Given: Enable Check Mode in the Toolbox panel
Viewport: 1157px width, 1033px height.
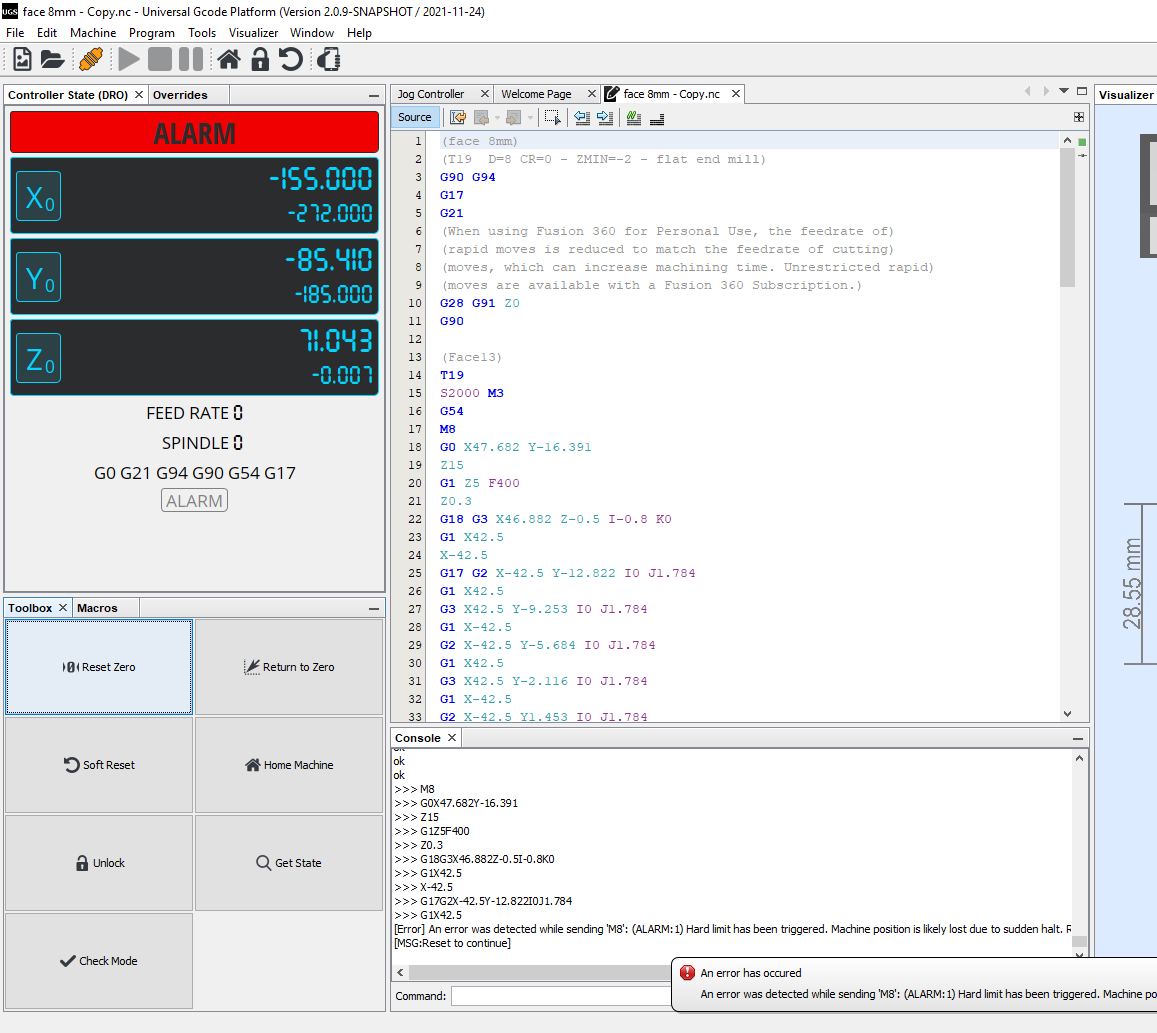Looking at the screenshot, I should 98,960.
